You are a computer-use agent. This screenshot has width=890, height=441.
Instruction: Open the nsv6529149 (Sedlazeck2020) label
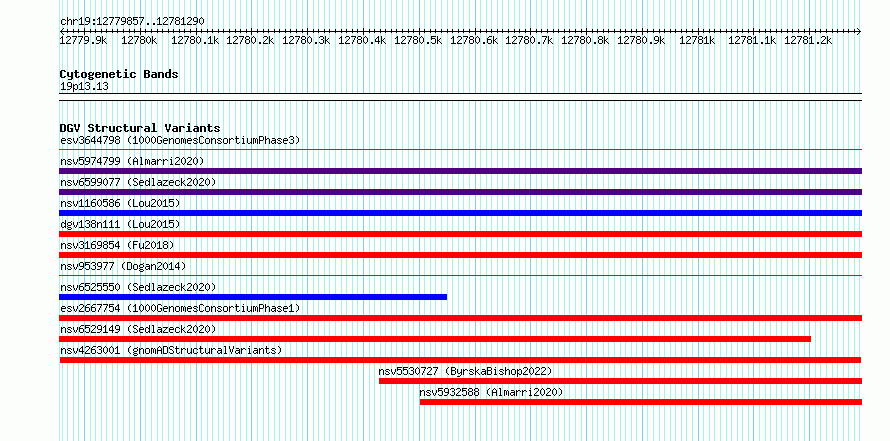pos(138,329)
